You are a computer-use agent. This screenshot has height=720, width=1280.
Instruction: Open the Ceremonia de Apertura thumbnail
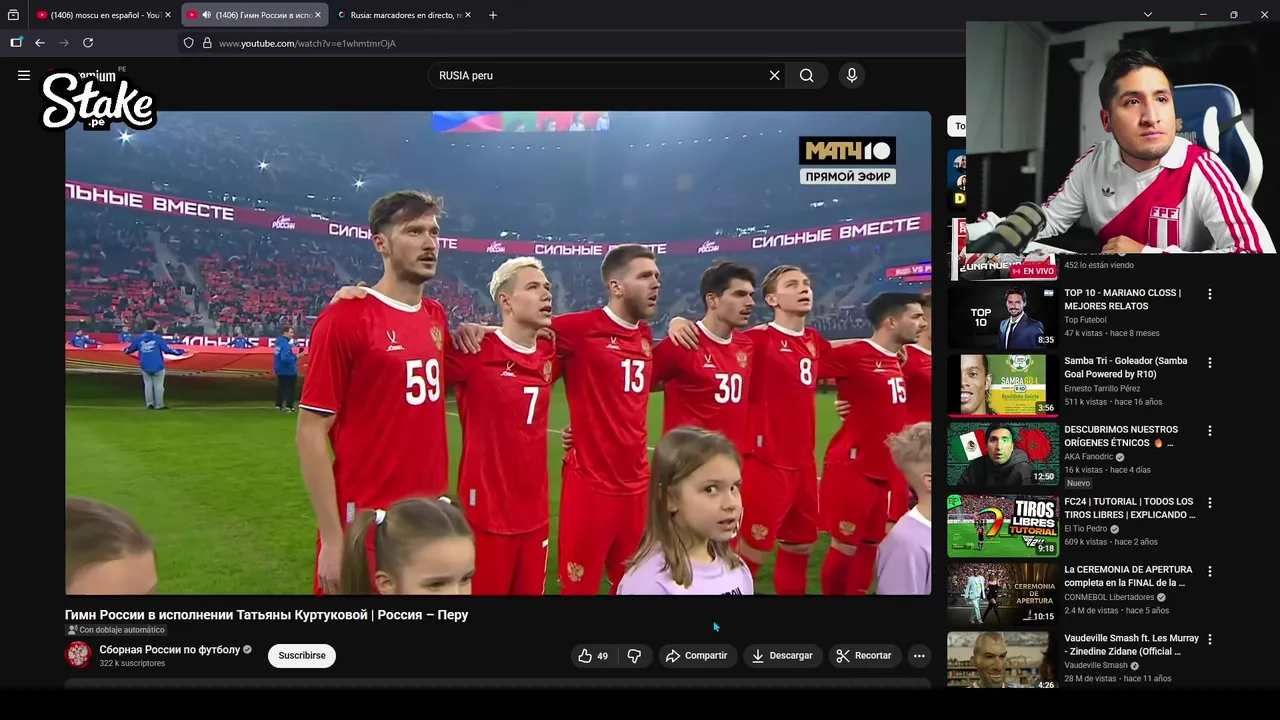1002,594
